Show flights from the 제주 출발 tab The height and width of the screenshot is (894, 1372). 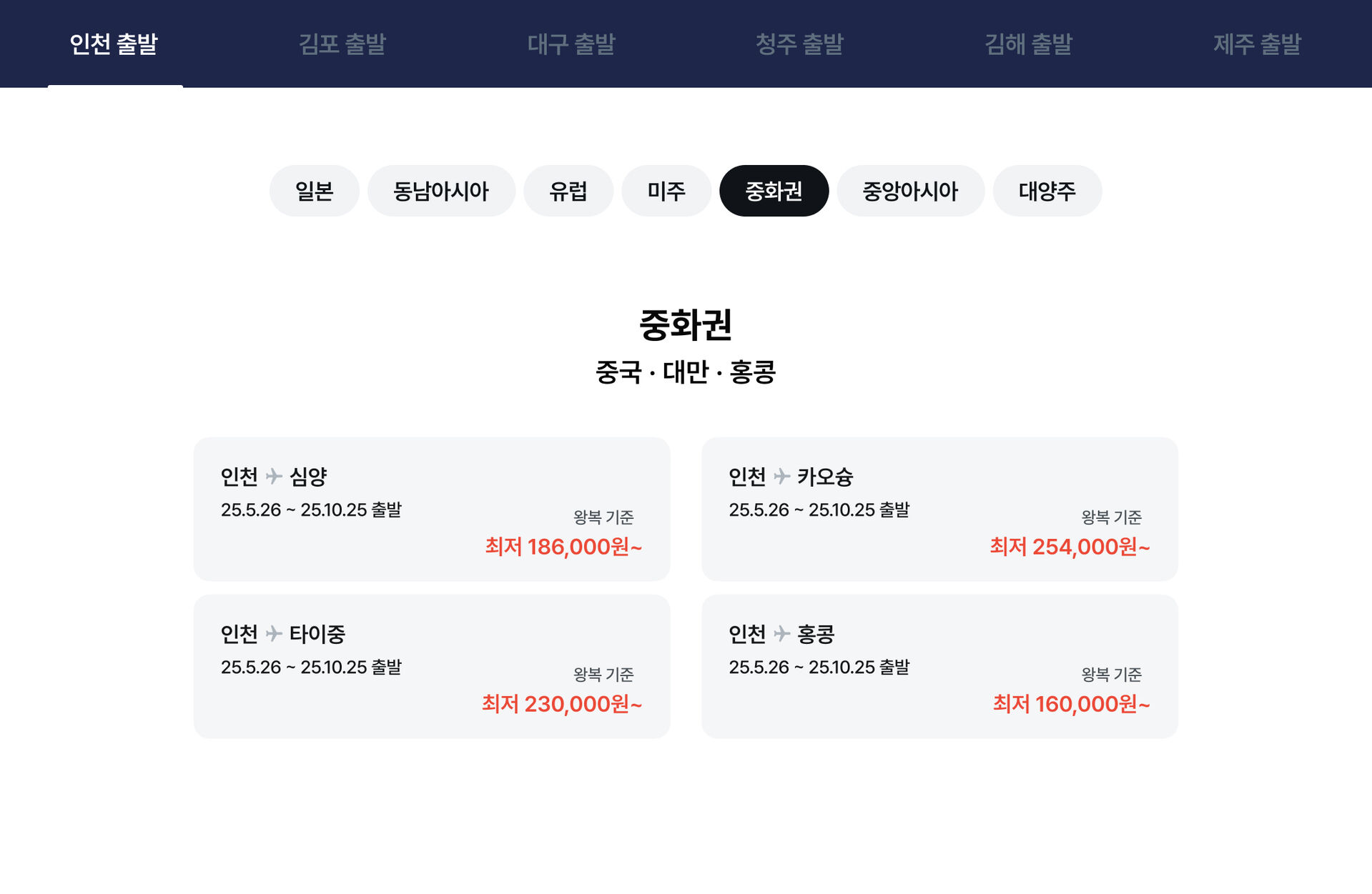point(1257,44)
